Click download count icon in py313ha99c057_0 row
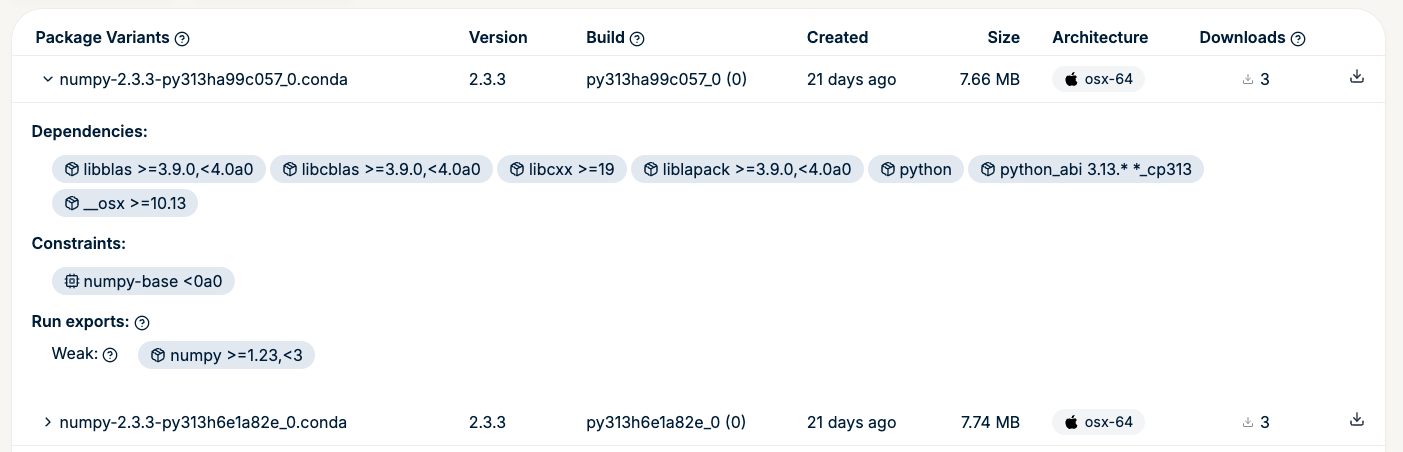This screenshot has height=452, width=1403. click(x=1248, y=79)
